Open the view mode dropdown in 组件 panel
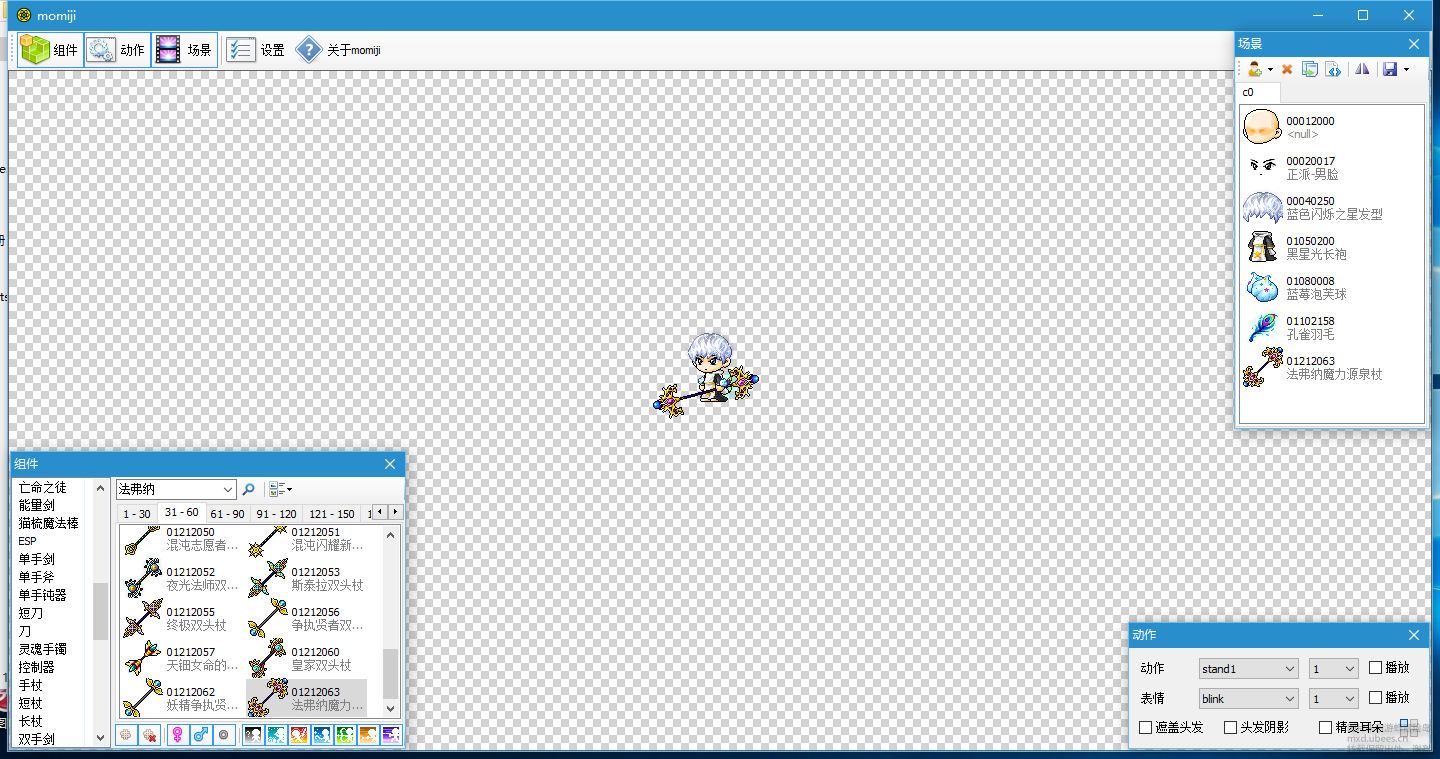 click(280, 489)
